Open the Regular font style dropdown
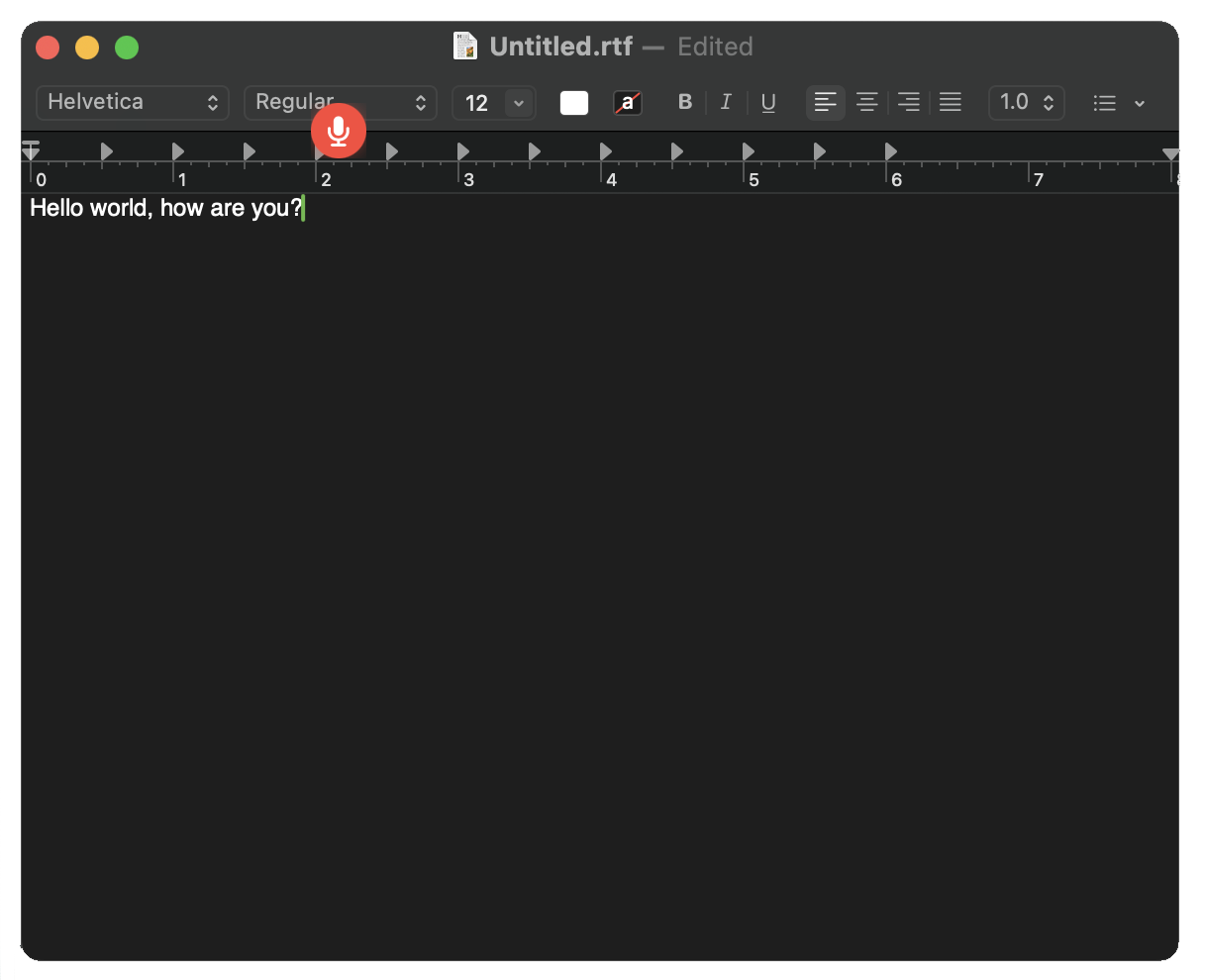The width and height of the screenshot is (1205, 980). click(341, 102)
